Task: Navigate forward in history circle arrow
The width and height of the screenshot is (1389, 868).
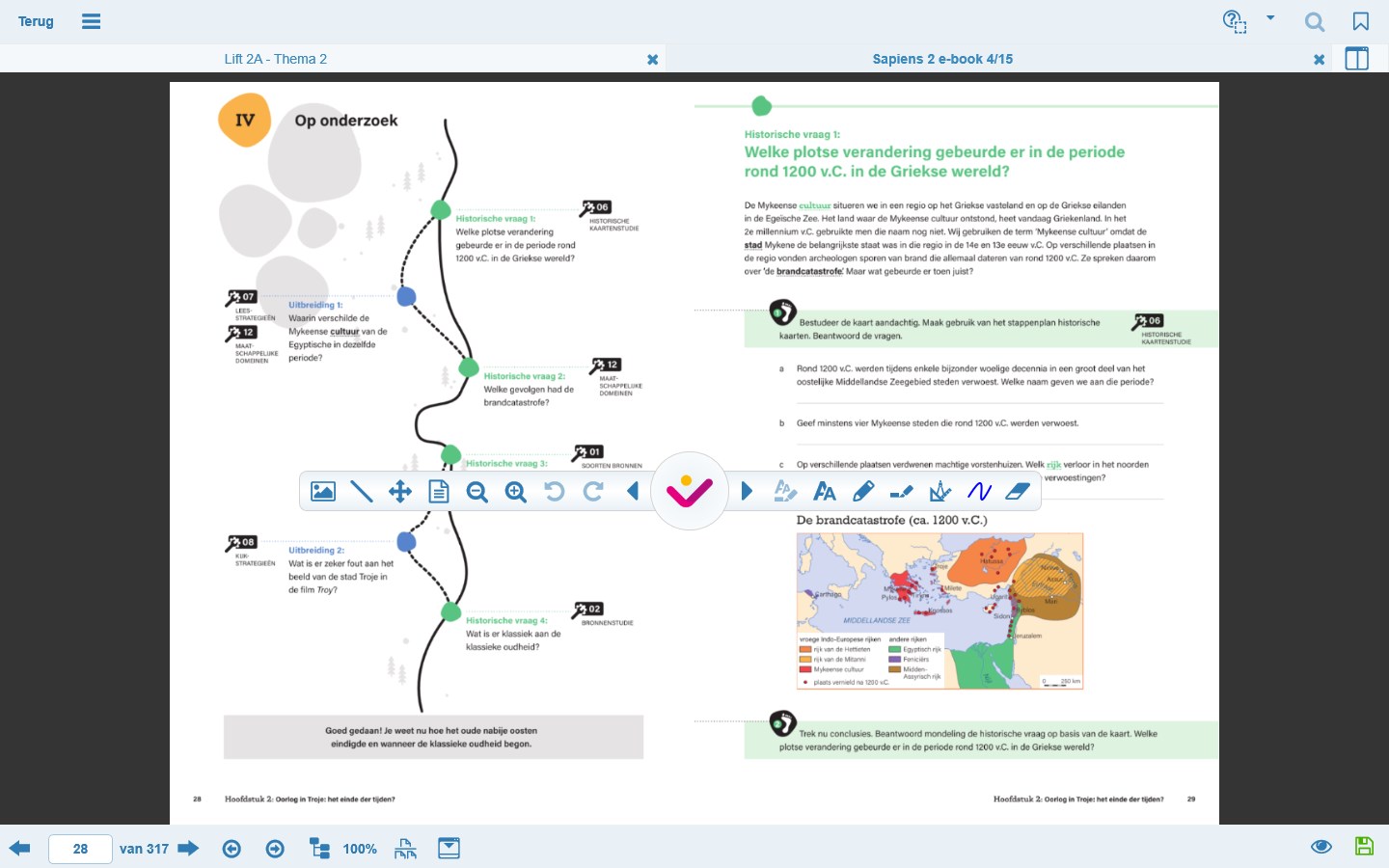Action: click(275, 849)
